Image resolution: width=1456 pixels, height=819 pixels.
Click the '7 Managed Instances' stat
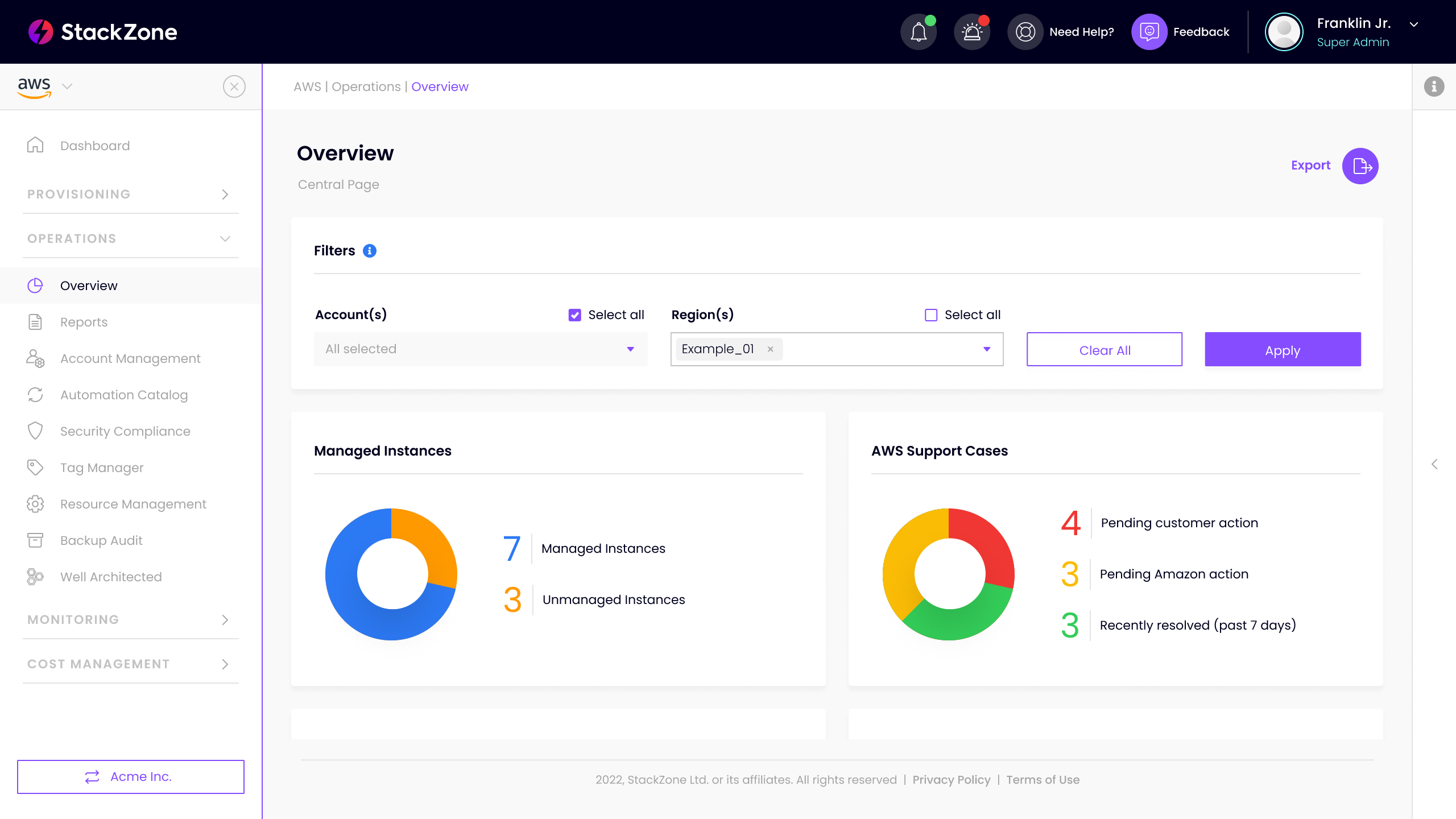[x=584, y=548]
